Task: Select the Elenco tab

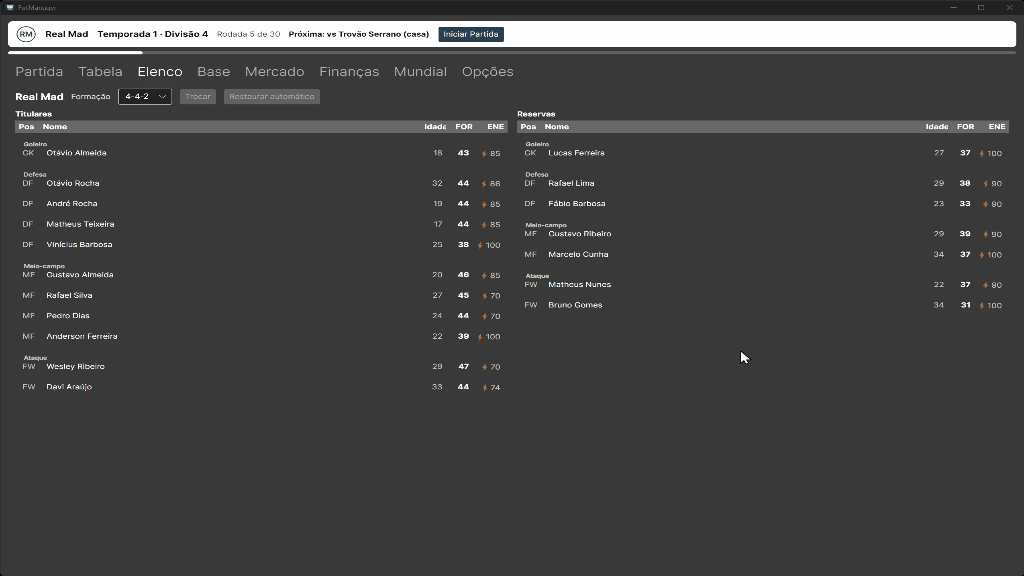Action: pos(160,71)
